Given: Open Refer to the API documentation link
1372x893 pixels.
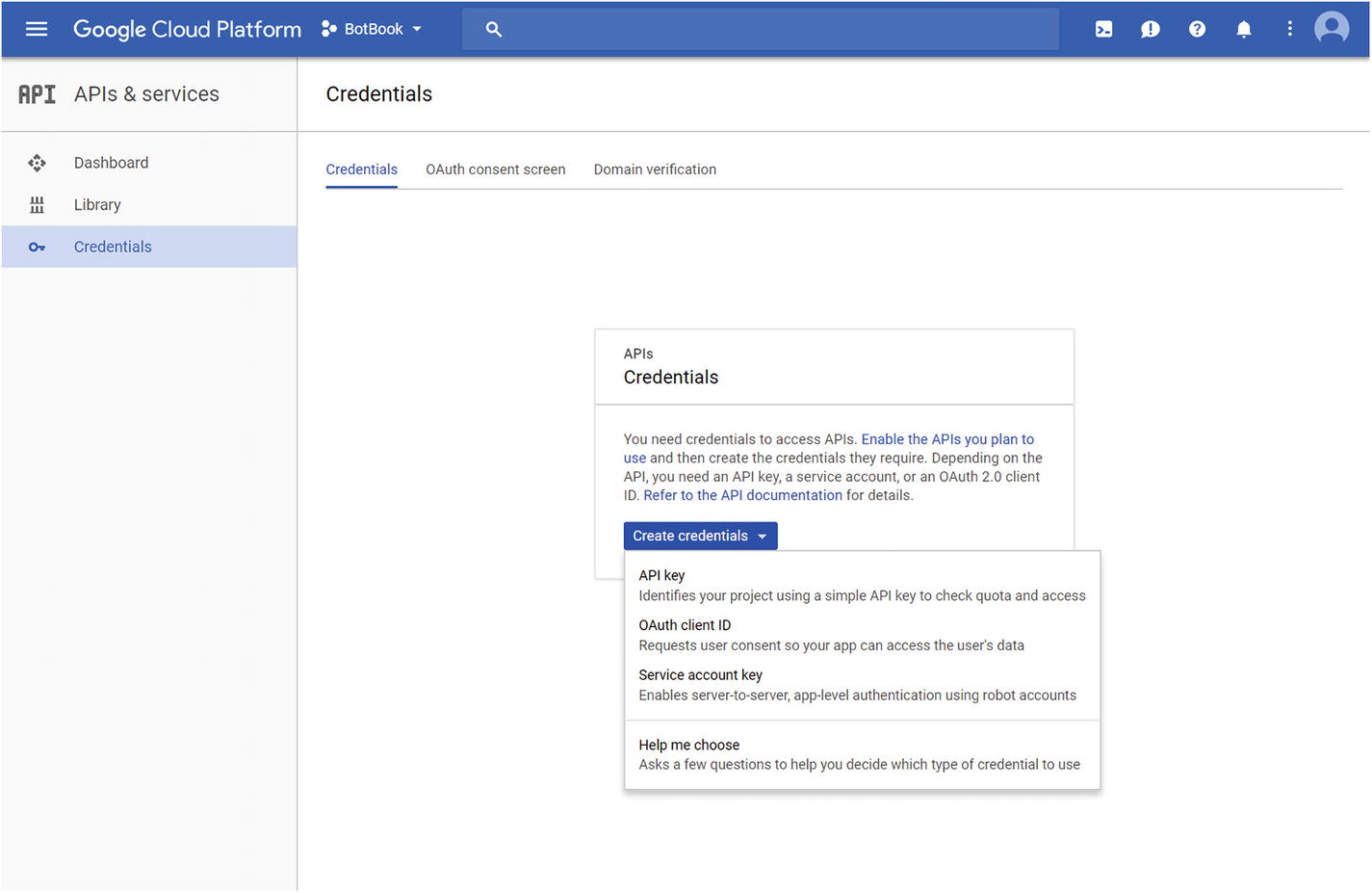Looking at the screenshot, I should pos(742,495).
